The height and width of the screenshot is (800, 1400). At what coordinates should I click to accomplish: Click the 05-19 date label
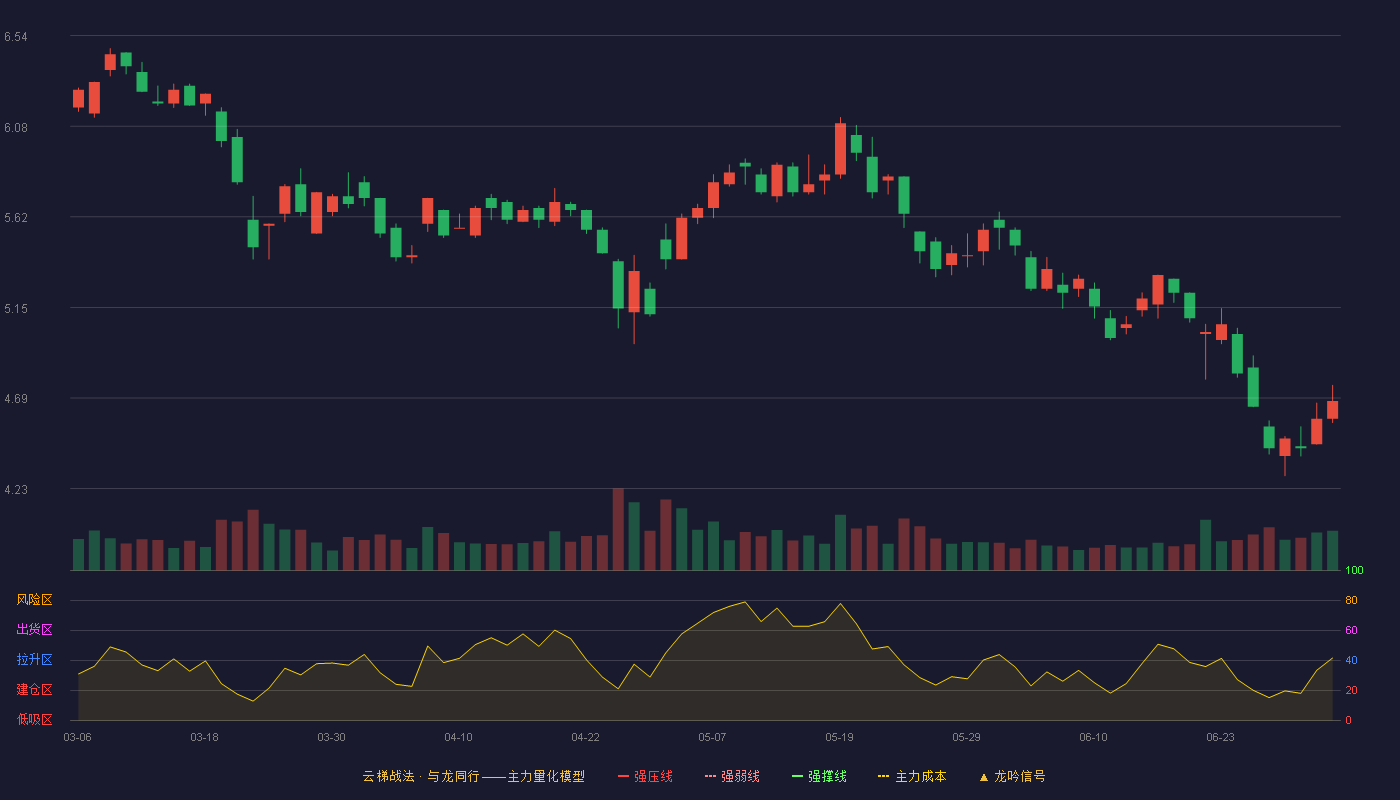(x=839, y=737)
